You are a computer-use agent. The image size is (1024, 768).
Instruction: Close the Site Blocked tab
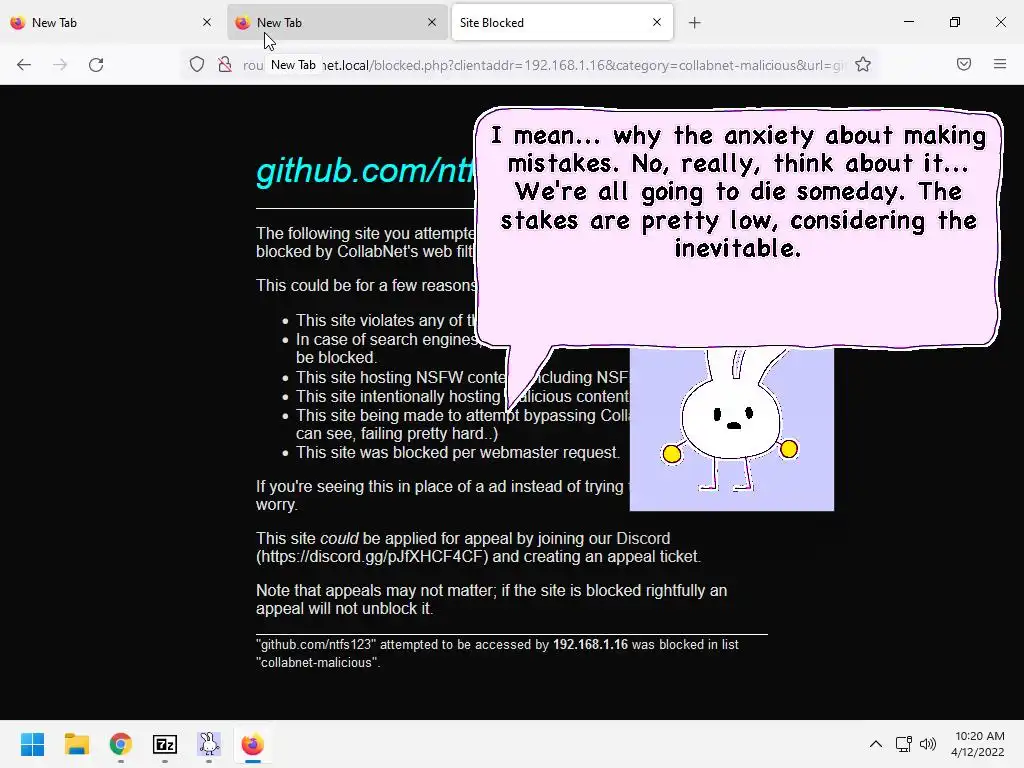657,22
